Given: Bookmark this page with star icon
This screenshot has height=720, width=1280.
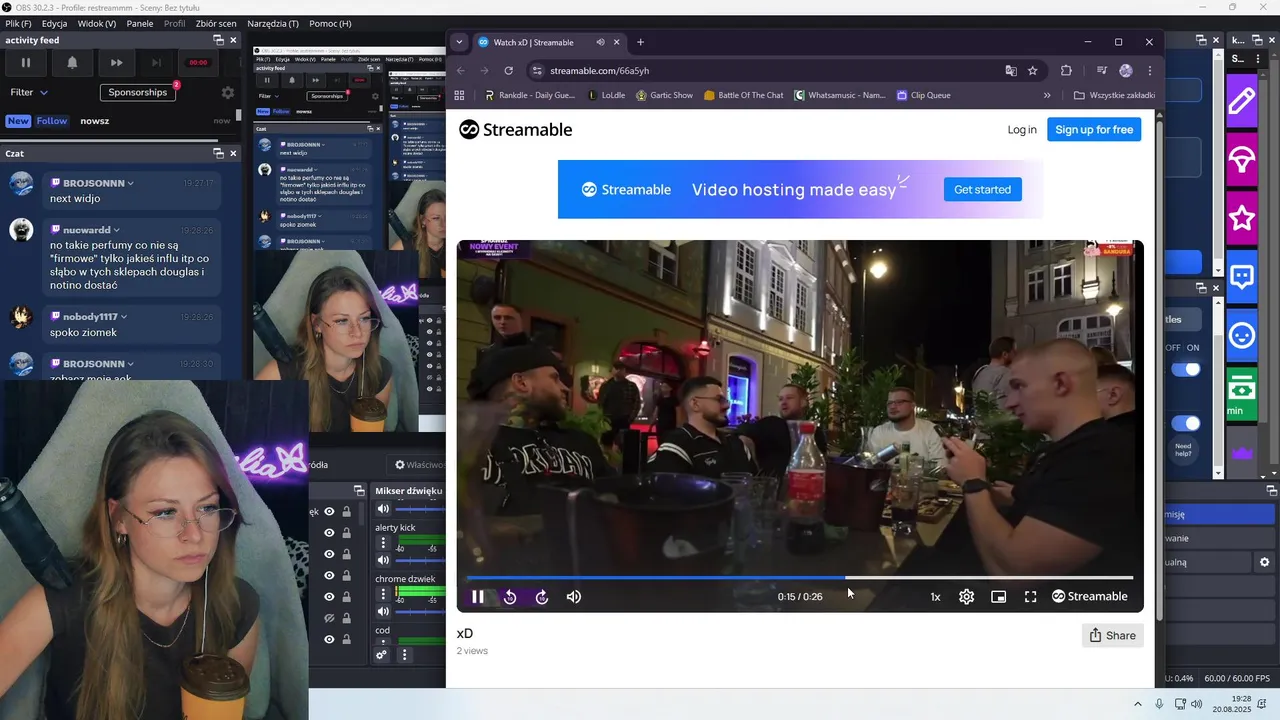Looking at the screenshot, I should pyautogui.click(x=1032, y=71).
